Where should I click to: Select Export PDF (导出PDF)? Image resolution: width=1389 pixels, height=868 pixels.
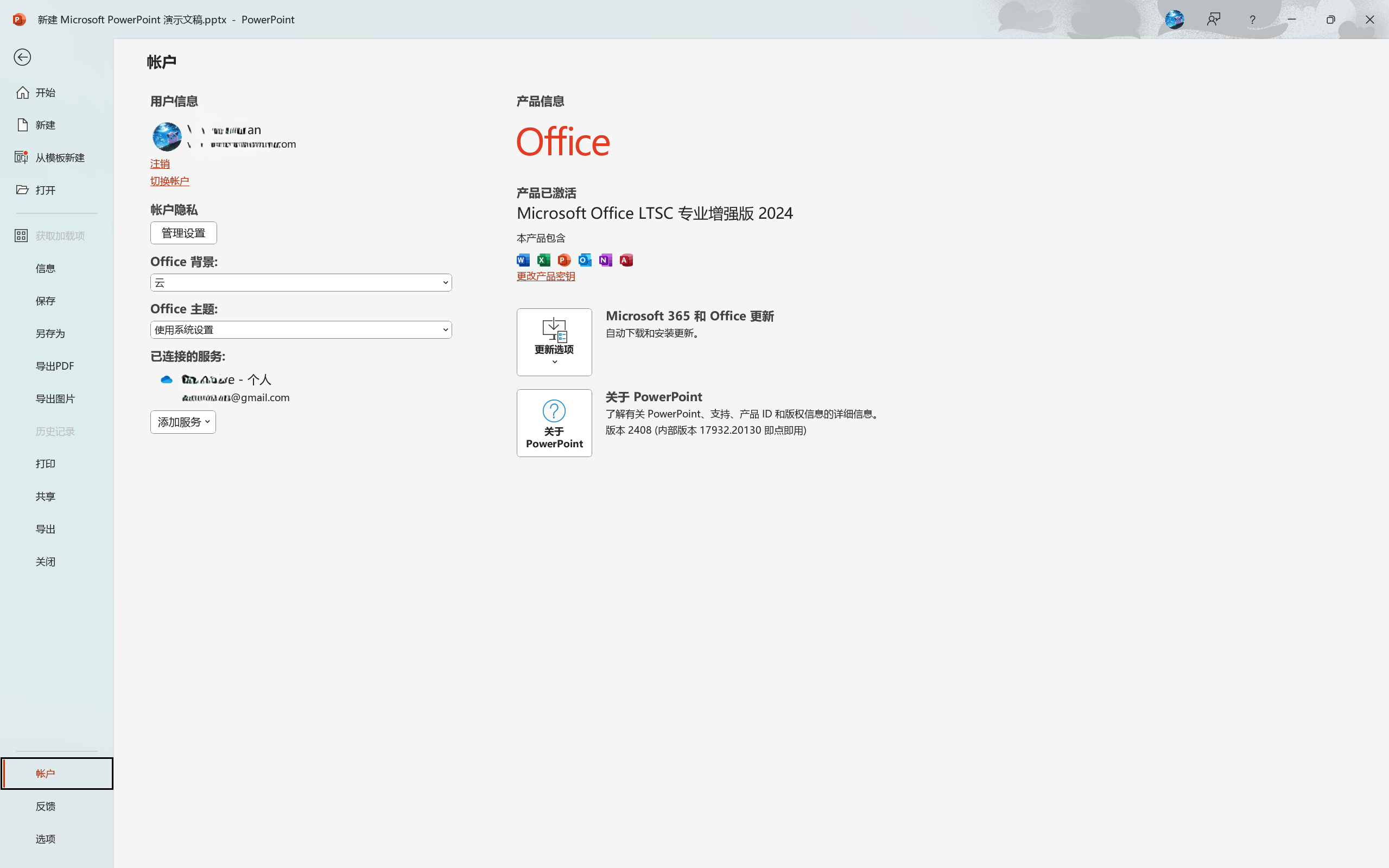(56, 366)
